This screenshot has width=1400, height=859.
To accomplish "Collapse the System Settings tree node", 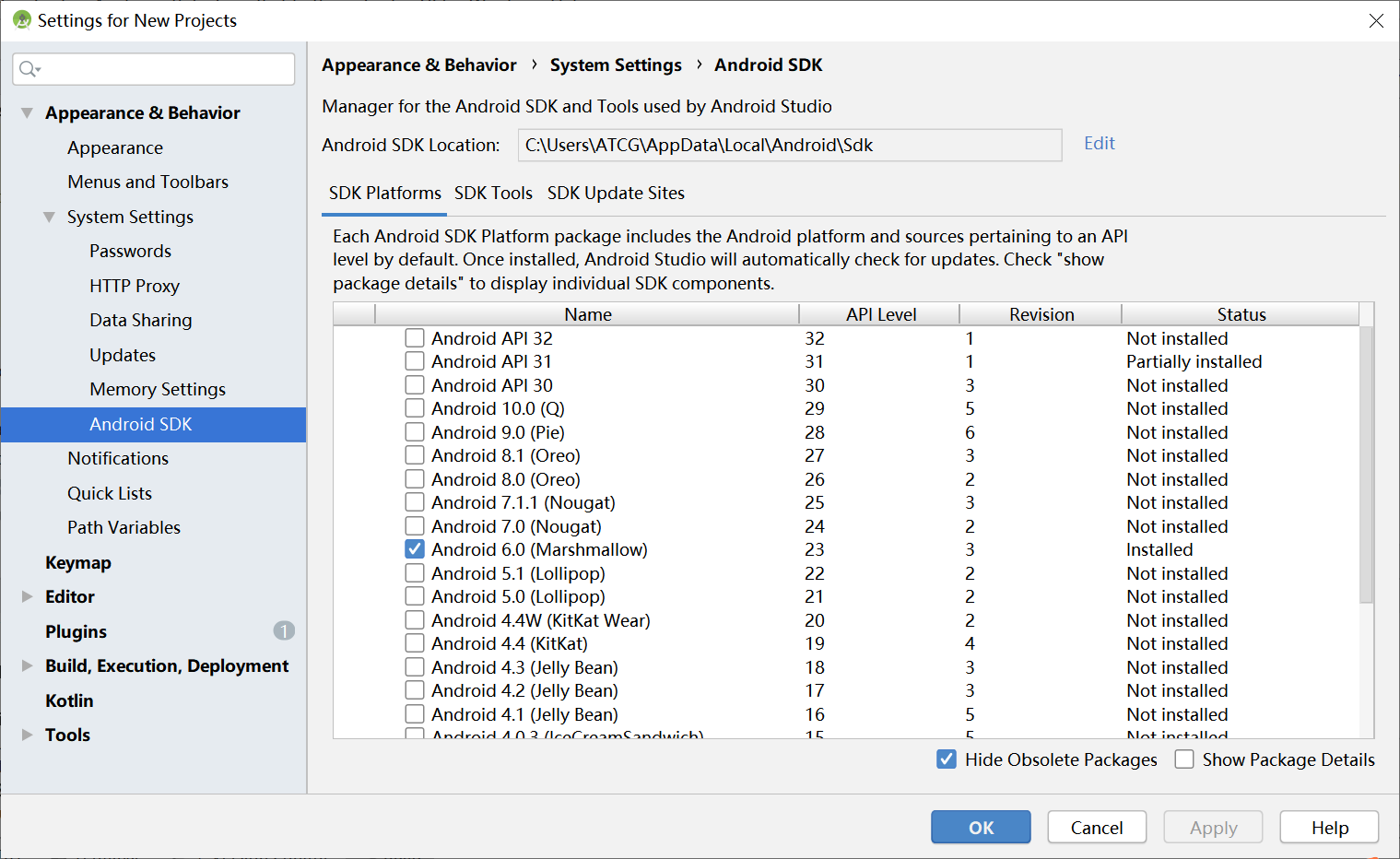I will (x=49, y=217).
